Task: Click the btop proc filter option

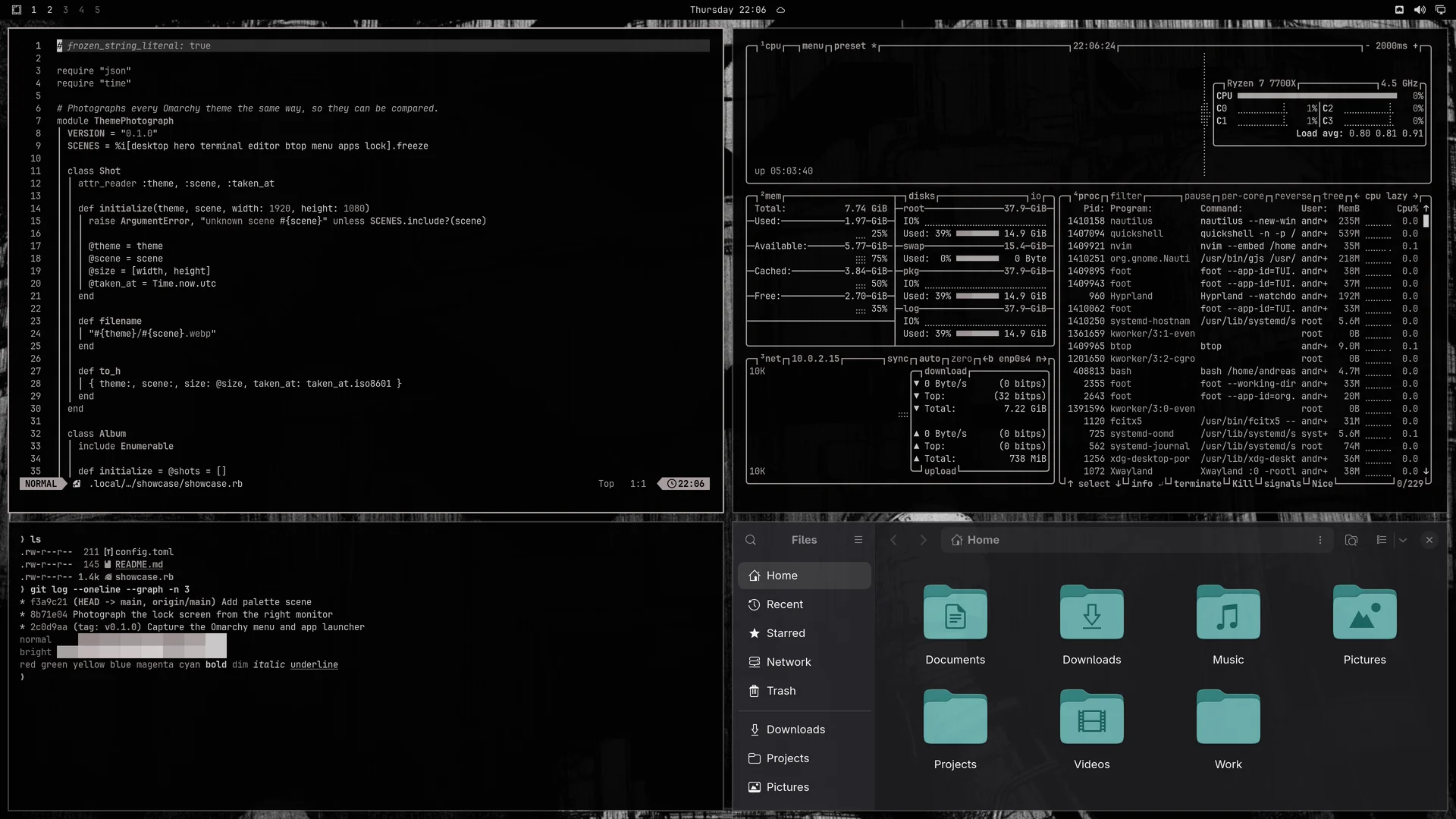Action: coord(1126,196)
